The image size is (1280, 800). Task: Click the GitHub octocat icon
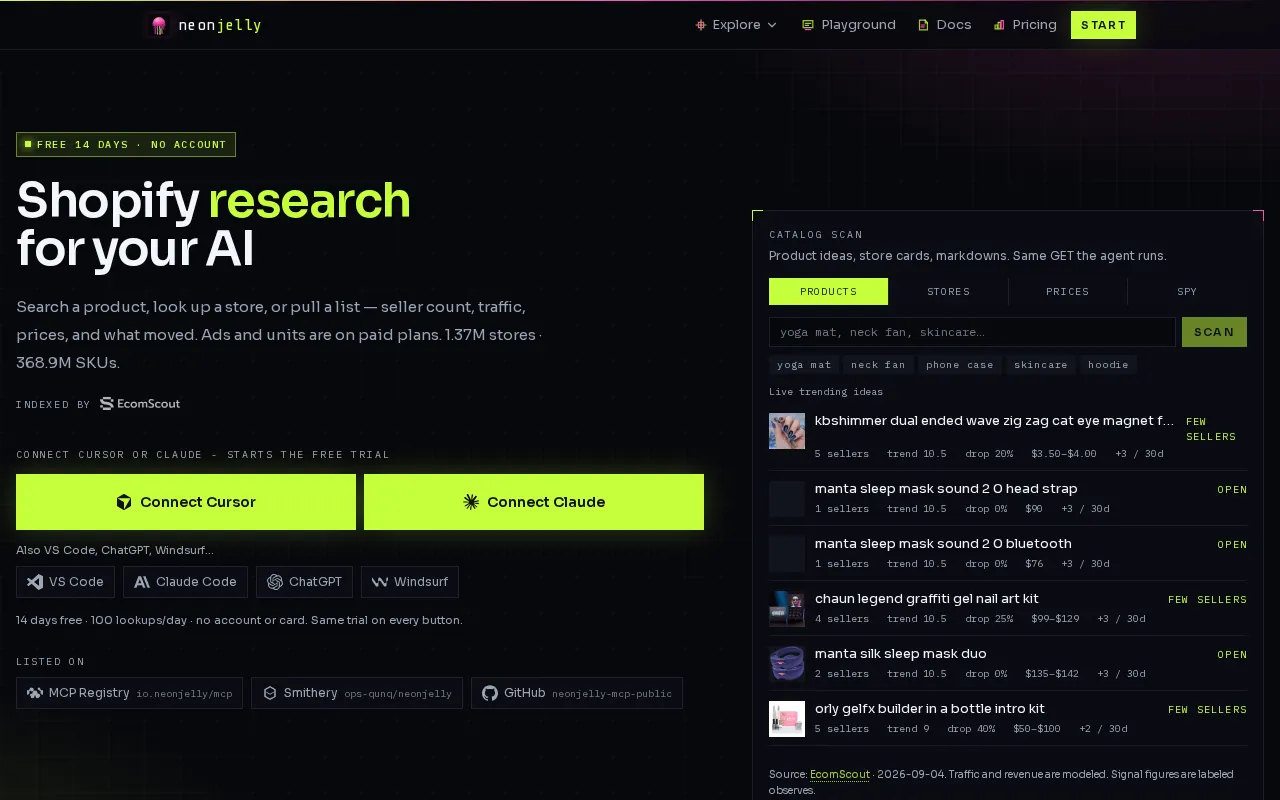(490, 693)
